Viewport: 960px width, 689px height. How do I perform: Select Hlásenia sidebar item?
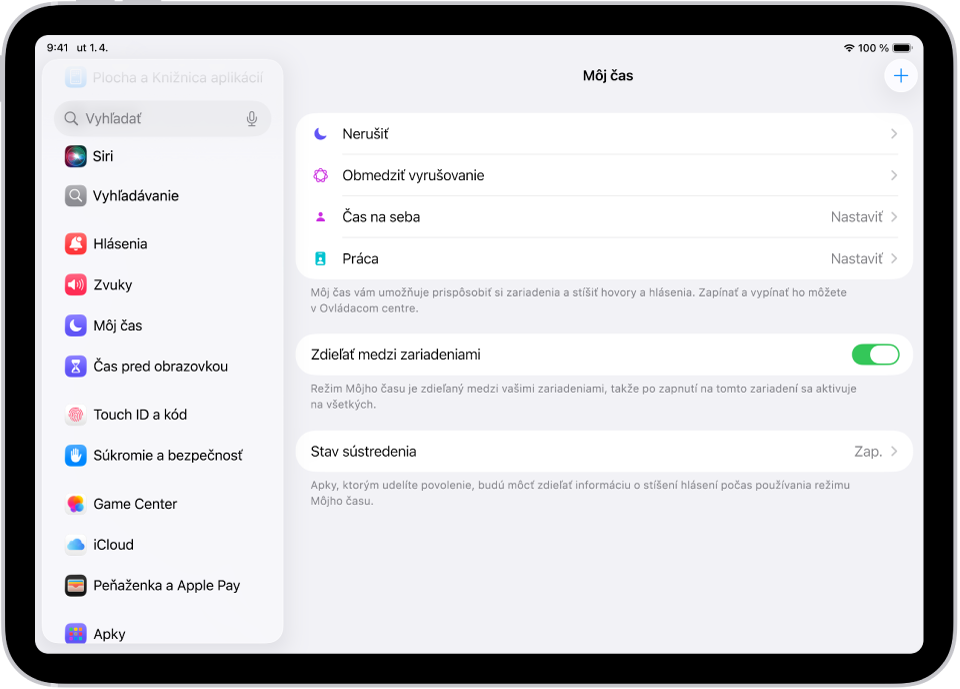click(x=162, y=244)
